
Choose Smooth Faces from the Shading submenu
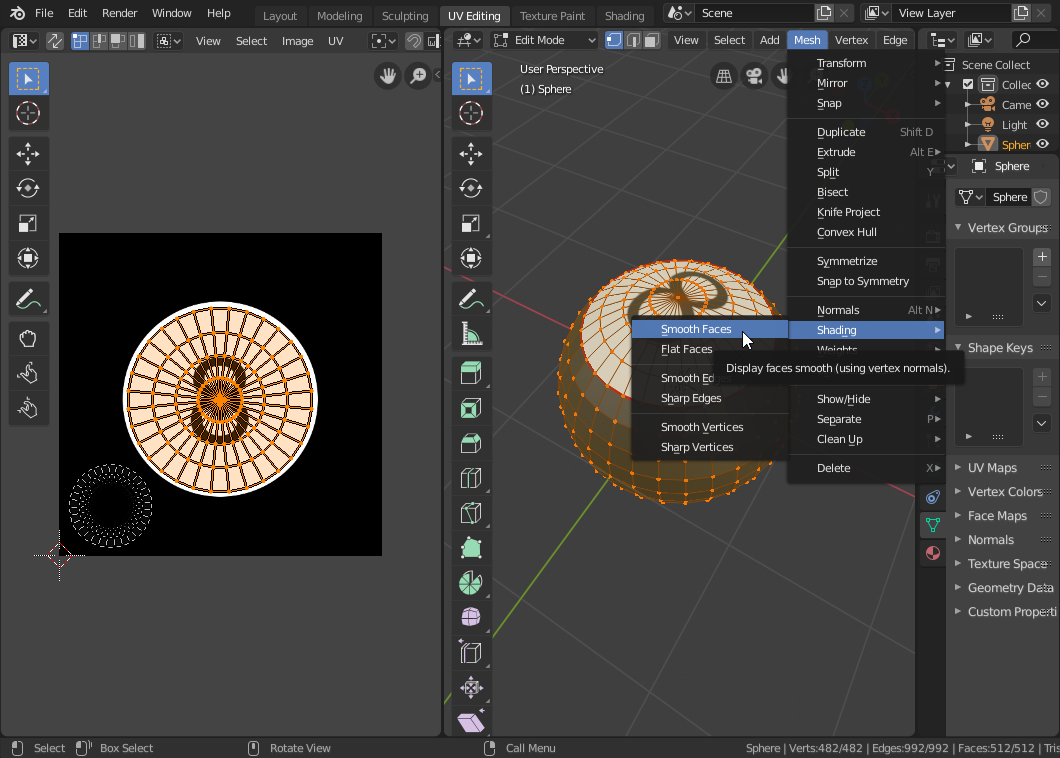710,329
